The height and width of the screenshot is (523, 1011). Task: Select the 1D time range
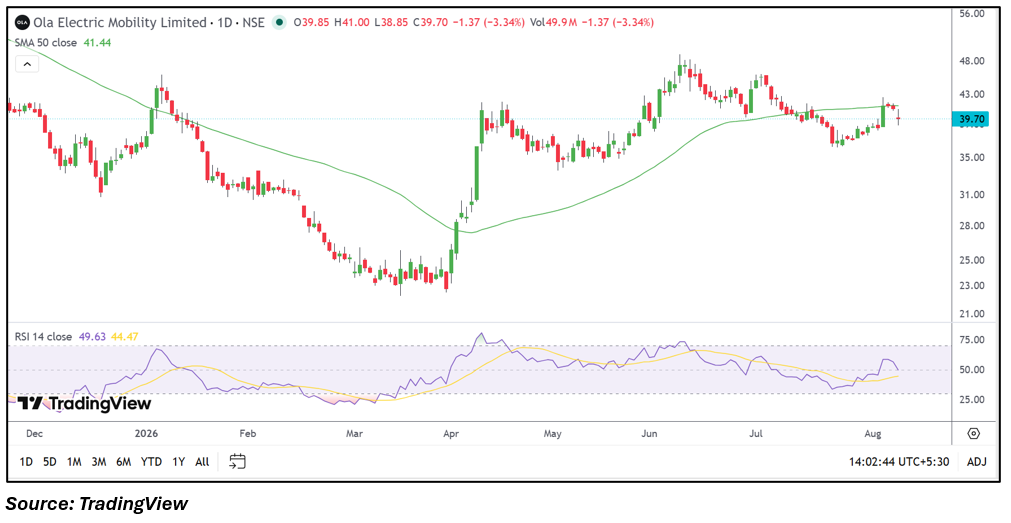pyautogui.click(x=26, y=462)
